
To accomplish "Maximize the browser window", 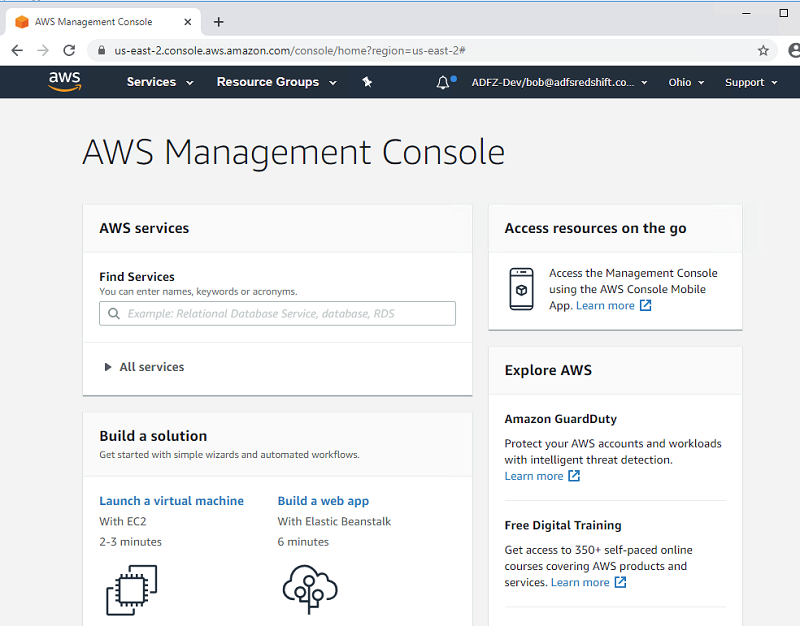I will tap(784, 13).
